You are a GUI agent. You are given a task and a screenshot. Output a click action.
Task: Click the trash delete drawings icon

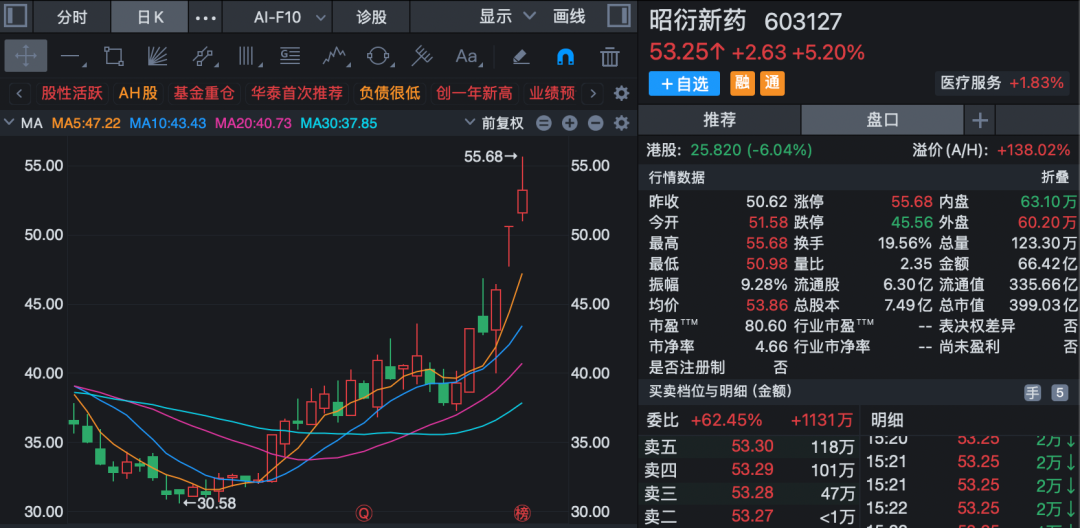click(x=609, y=56)
